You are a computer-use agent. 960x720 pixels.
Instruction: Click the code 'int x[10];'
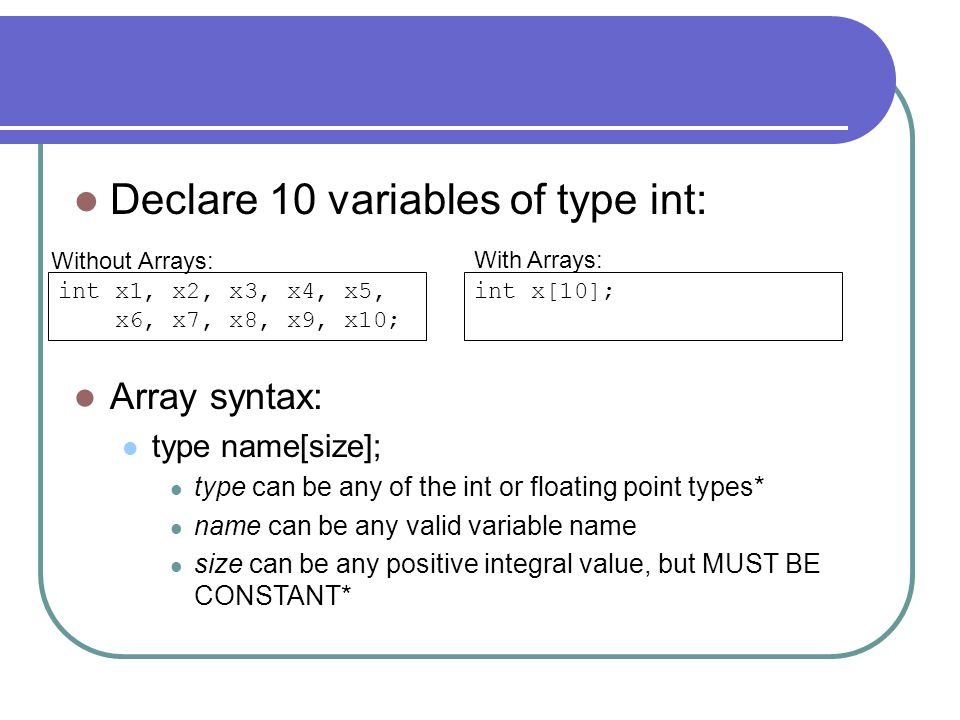tap(544, 290)
